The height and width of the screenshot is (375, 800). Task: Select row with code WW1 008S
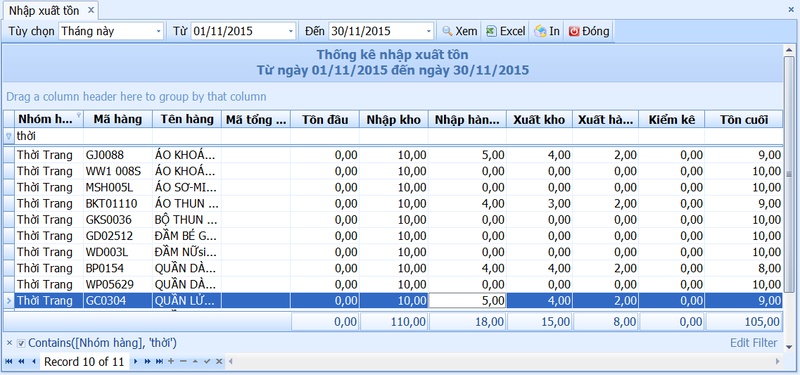pyautogui.click(x=393, y=171)
